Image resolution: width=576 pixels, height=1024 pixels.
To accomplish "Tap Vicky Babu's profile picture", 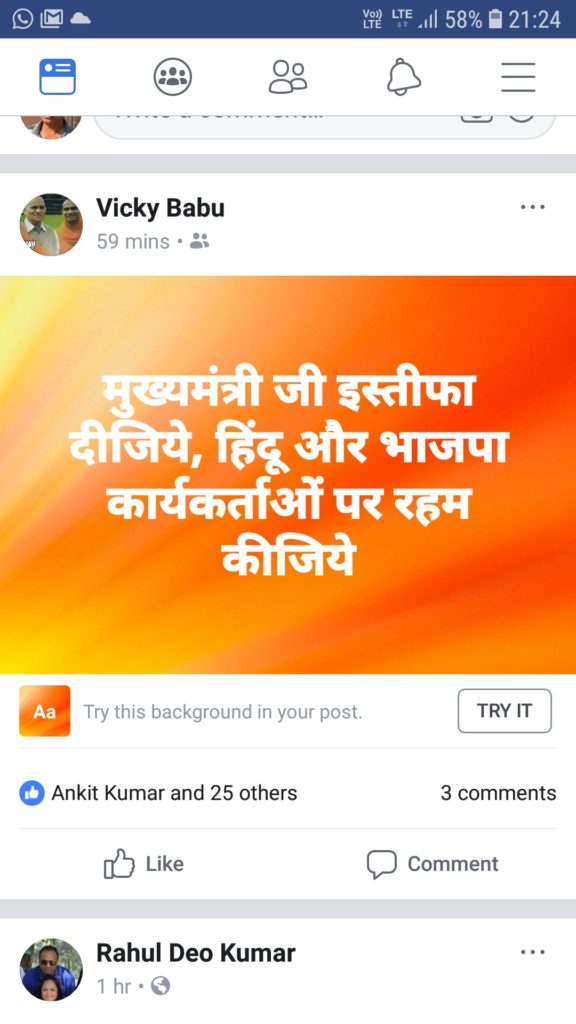I will click(x=51, y=224).
